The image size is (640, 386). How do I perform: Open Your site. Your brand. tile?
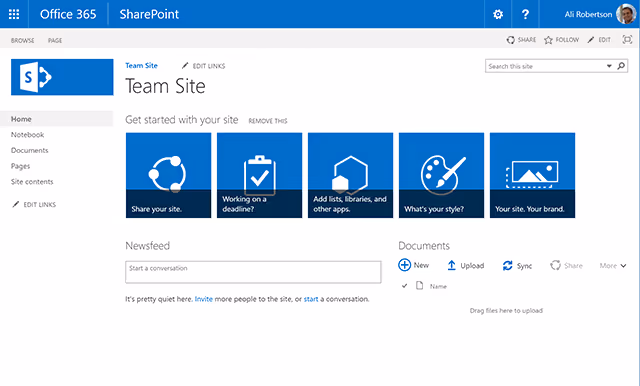[532, 175]
